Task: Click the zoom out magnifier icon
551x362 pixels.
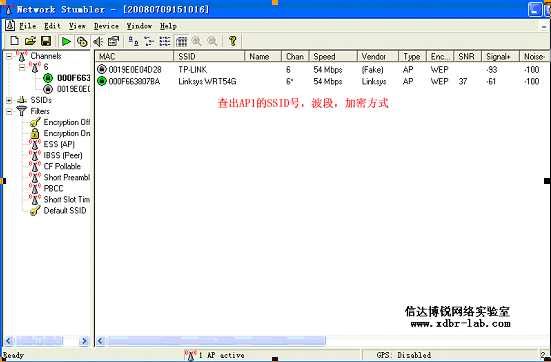Action: (212, 41)
